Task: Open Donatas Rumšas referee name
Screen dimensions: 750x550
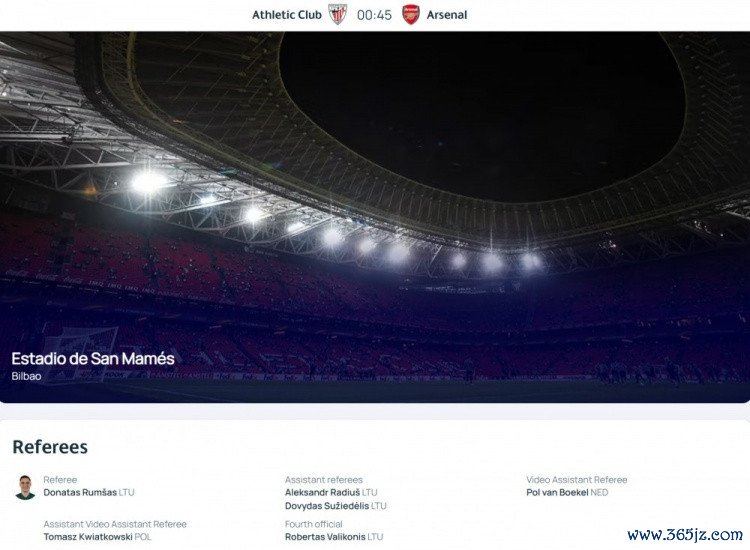Action: [80, 492]
